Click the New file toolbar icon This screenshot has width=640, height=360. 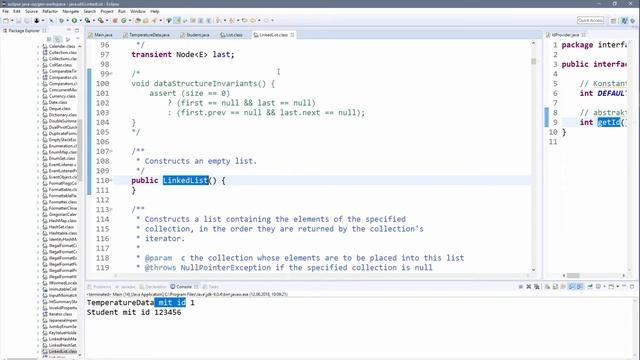coord(6,20)
